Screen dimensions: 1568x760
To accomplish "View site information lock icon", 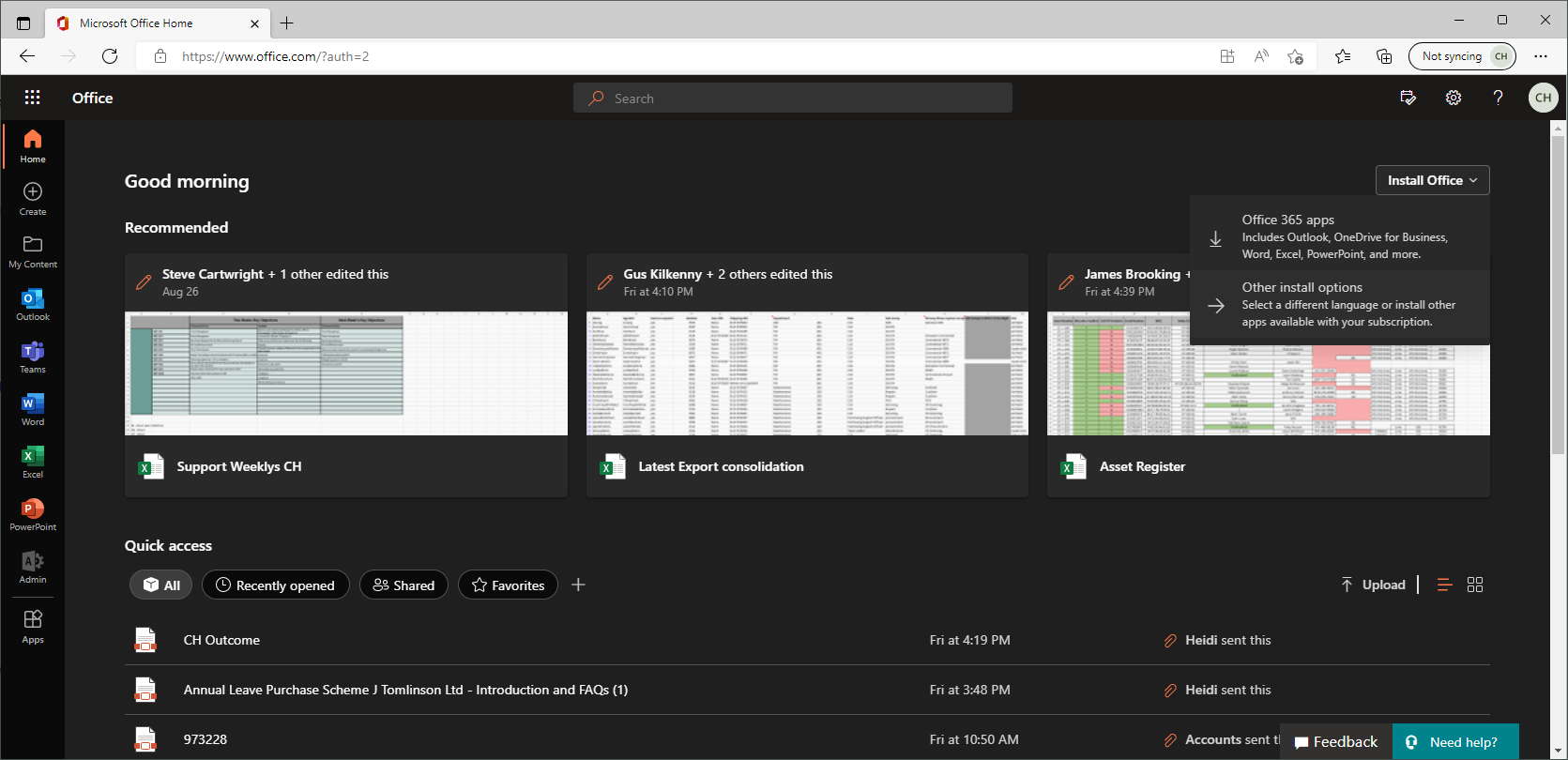I will point(160,56).
